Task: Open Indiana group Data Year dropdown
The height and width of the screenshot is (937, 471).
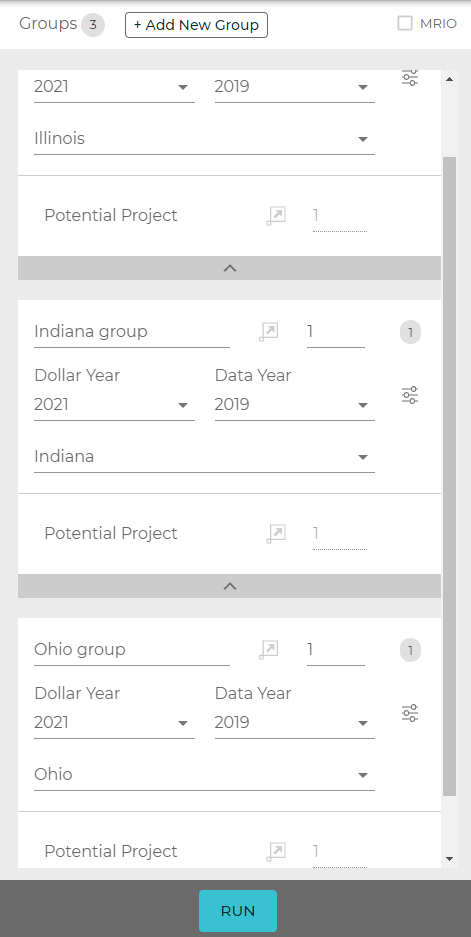Action: 295,405
